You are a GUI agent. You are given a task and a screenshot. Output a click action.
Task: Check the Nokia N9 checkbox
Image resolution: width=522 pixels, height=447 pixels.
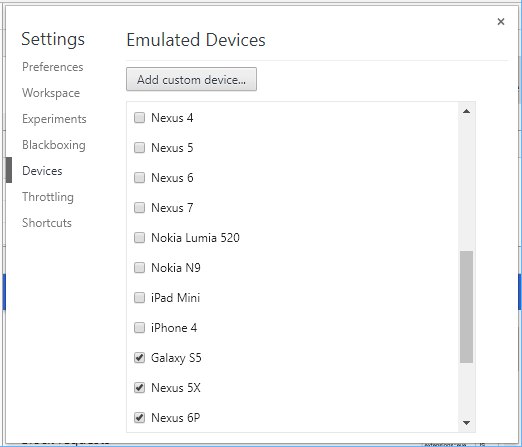coord(139,268)
